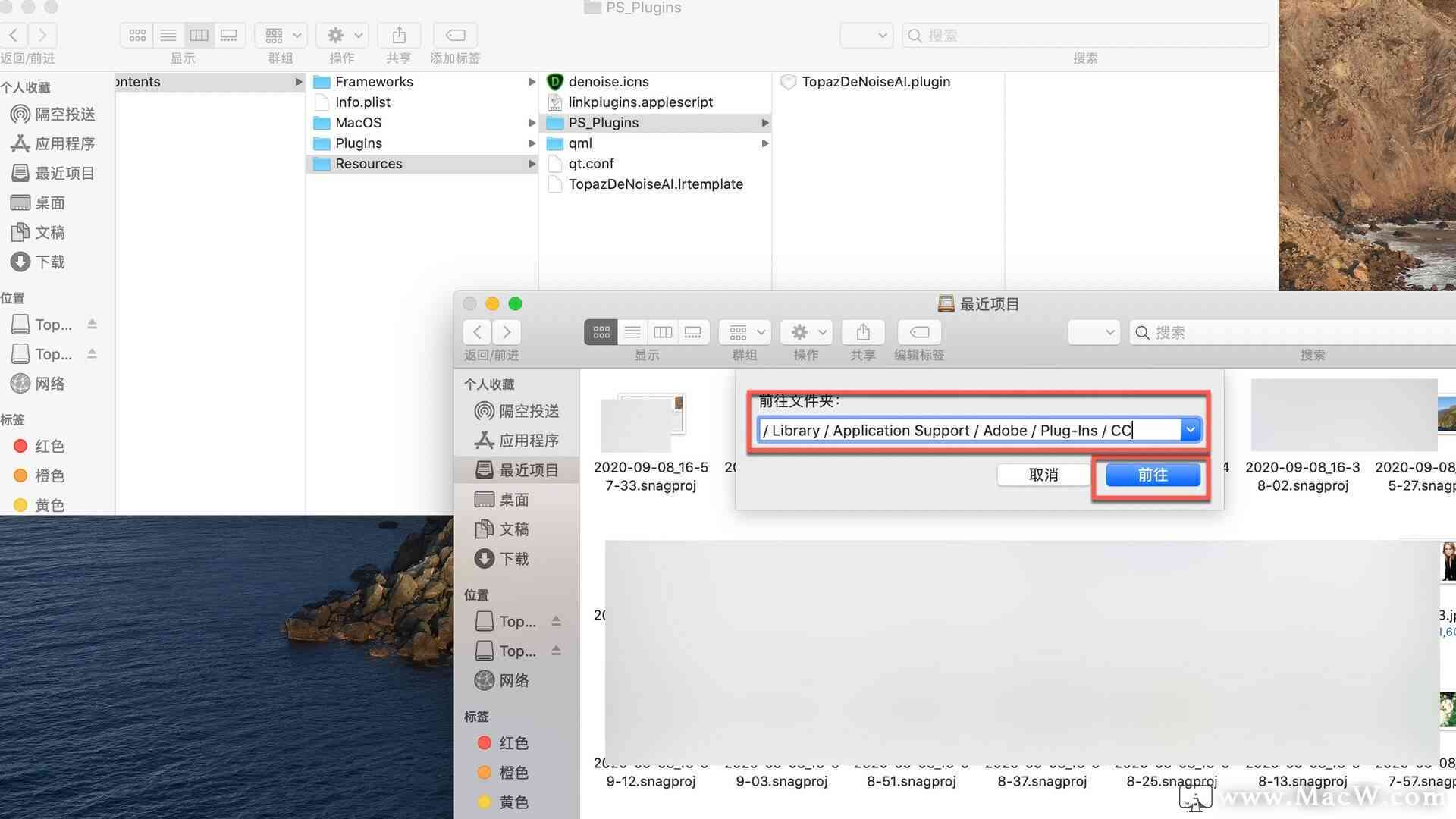
Task: Click the 前往 button in the Go to Folder dialog
Action: [1153, 475]
